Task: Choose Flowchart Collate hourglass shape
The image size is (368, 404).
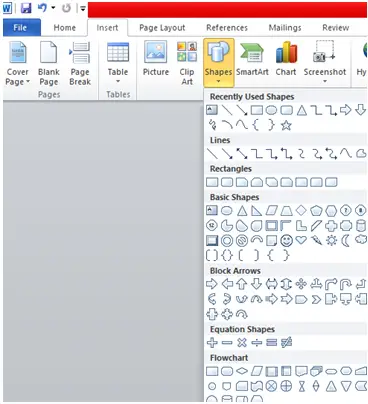Action: tap(301, 386)
